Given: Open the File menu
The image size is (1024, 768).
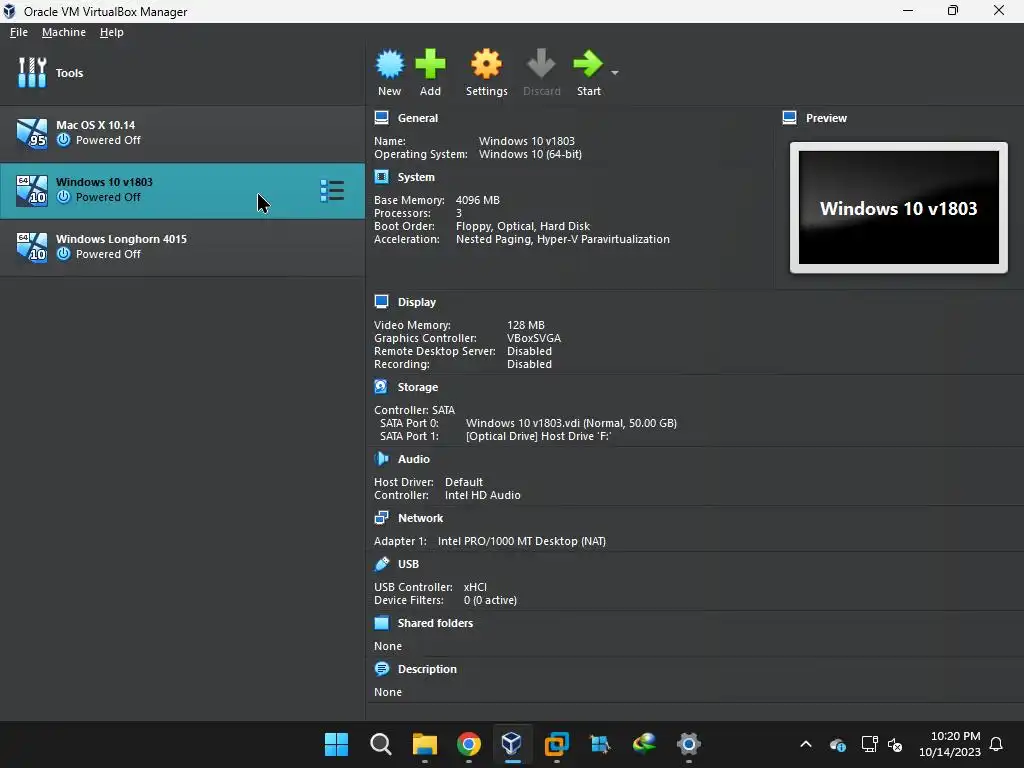Looking at the screenshot, I should tap(19, 32).
